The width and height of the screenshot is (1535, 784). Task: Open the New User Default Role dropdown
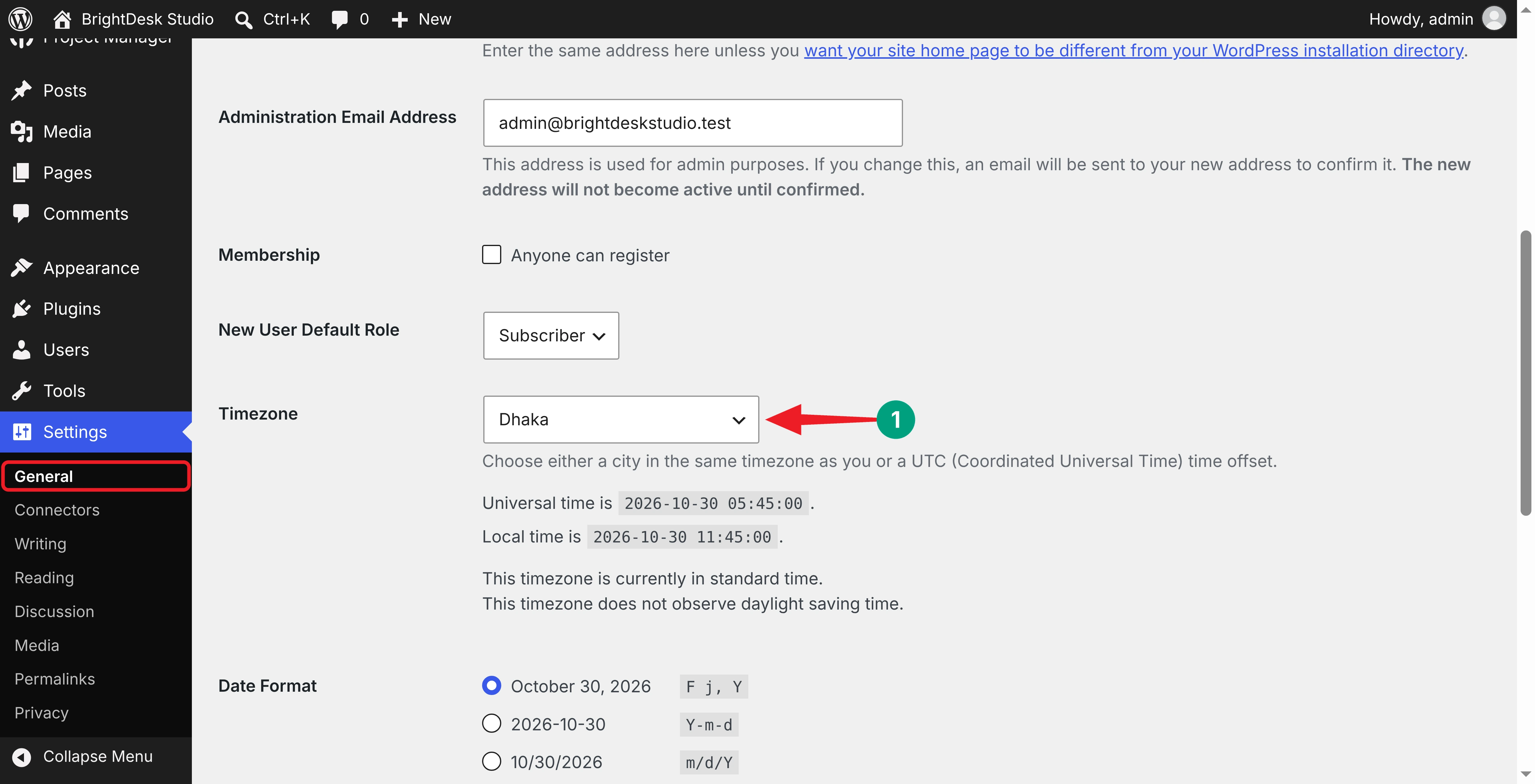click(551, 335)
